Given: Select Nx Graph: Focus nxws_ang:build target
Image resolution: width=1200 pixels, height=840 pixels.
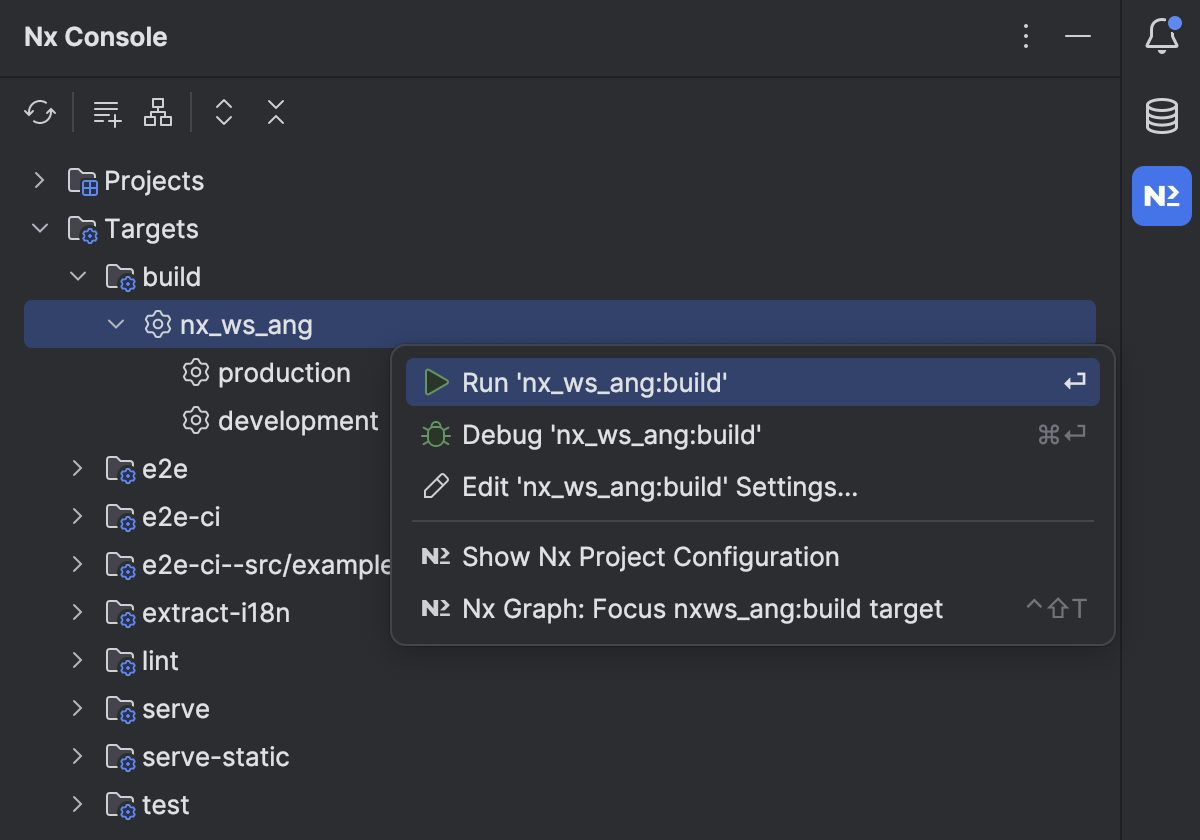Looking at the screenshot, I should [700, 608].
